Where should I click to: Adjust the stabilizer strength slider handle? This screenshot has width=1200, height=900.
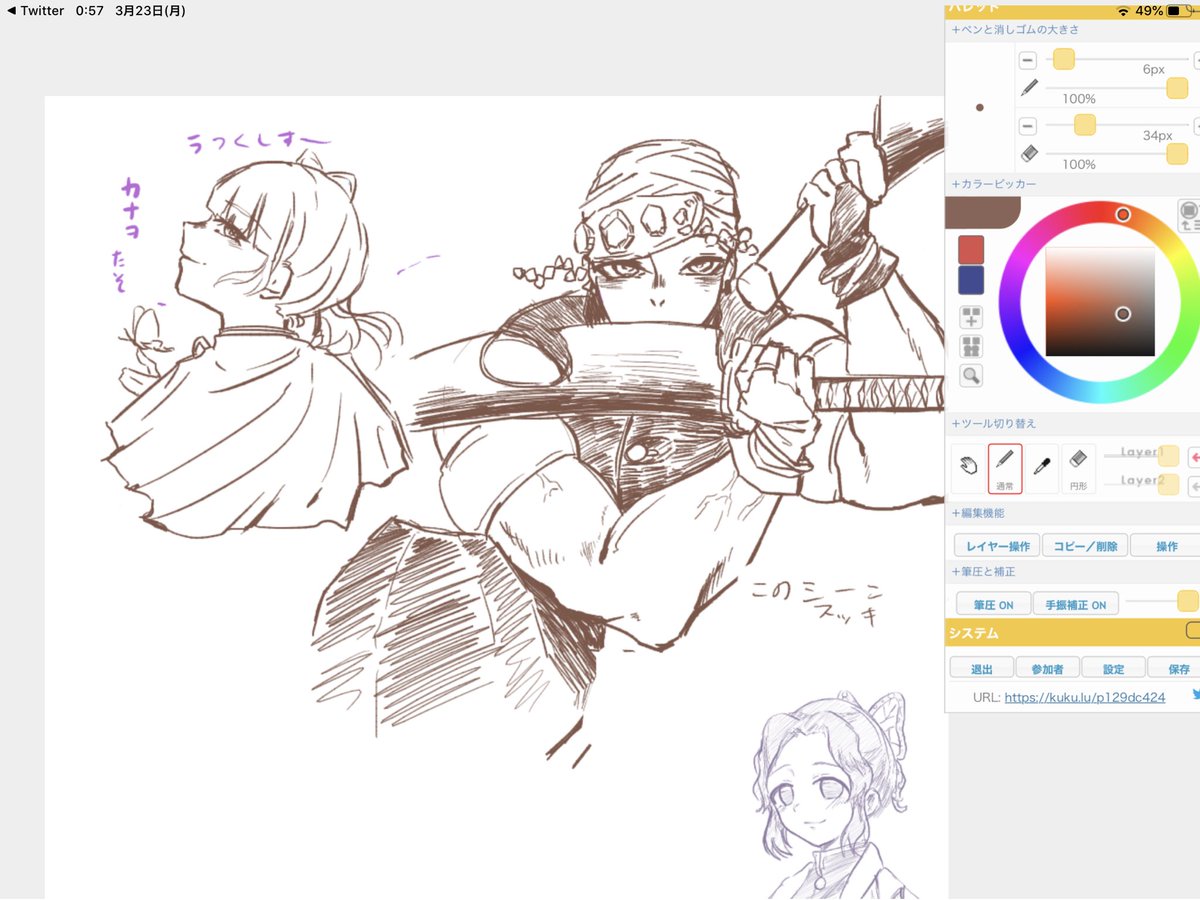pos(1187,601)
